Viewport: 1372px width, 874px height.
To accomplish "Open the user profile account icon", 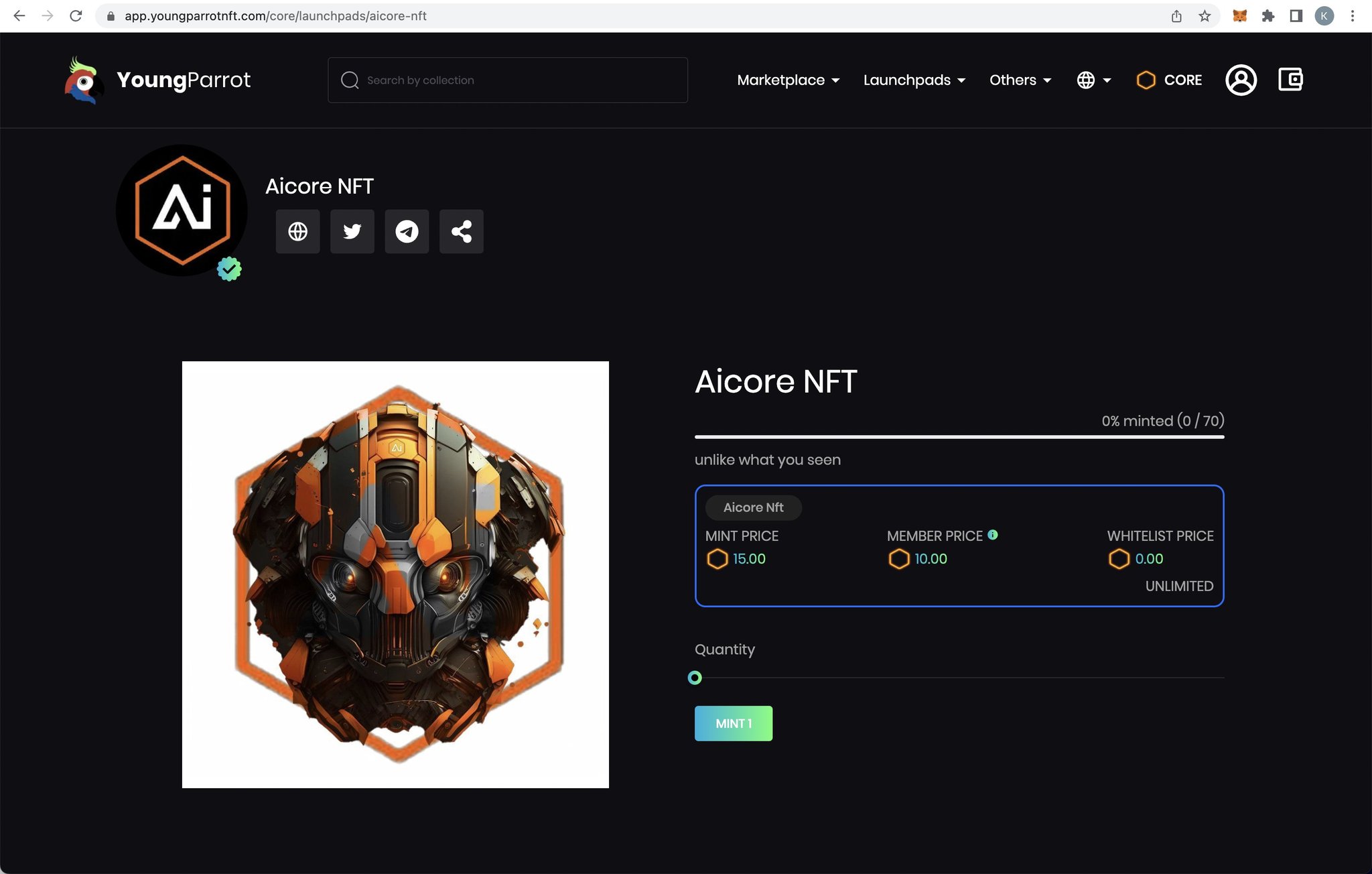I will point(1241,80).
